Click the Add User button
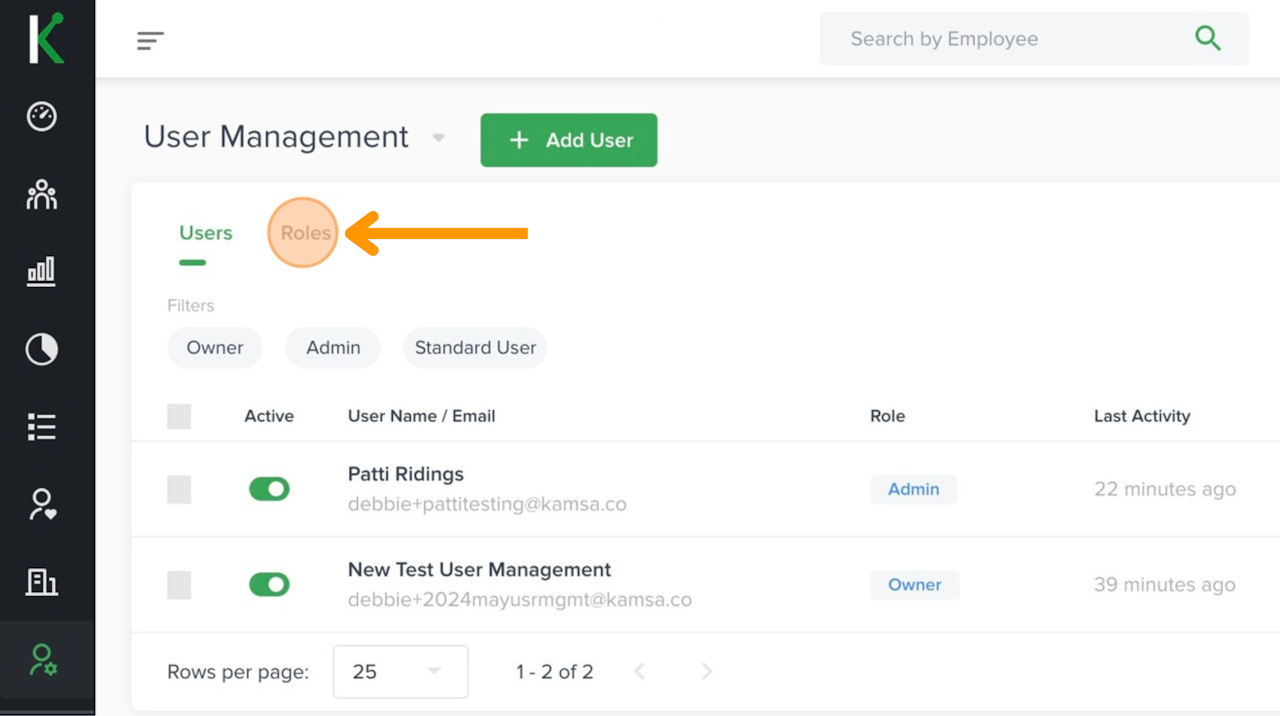Screen dimensions: 1280x716 [x=569, y=140]
